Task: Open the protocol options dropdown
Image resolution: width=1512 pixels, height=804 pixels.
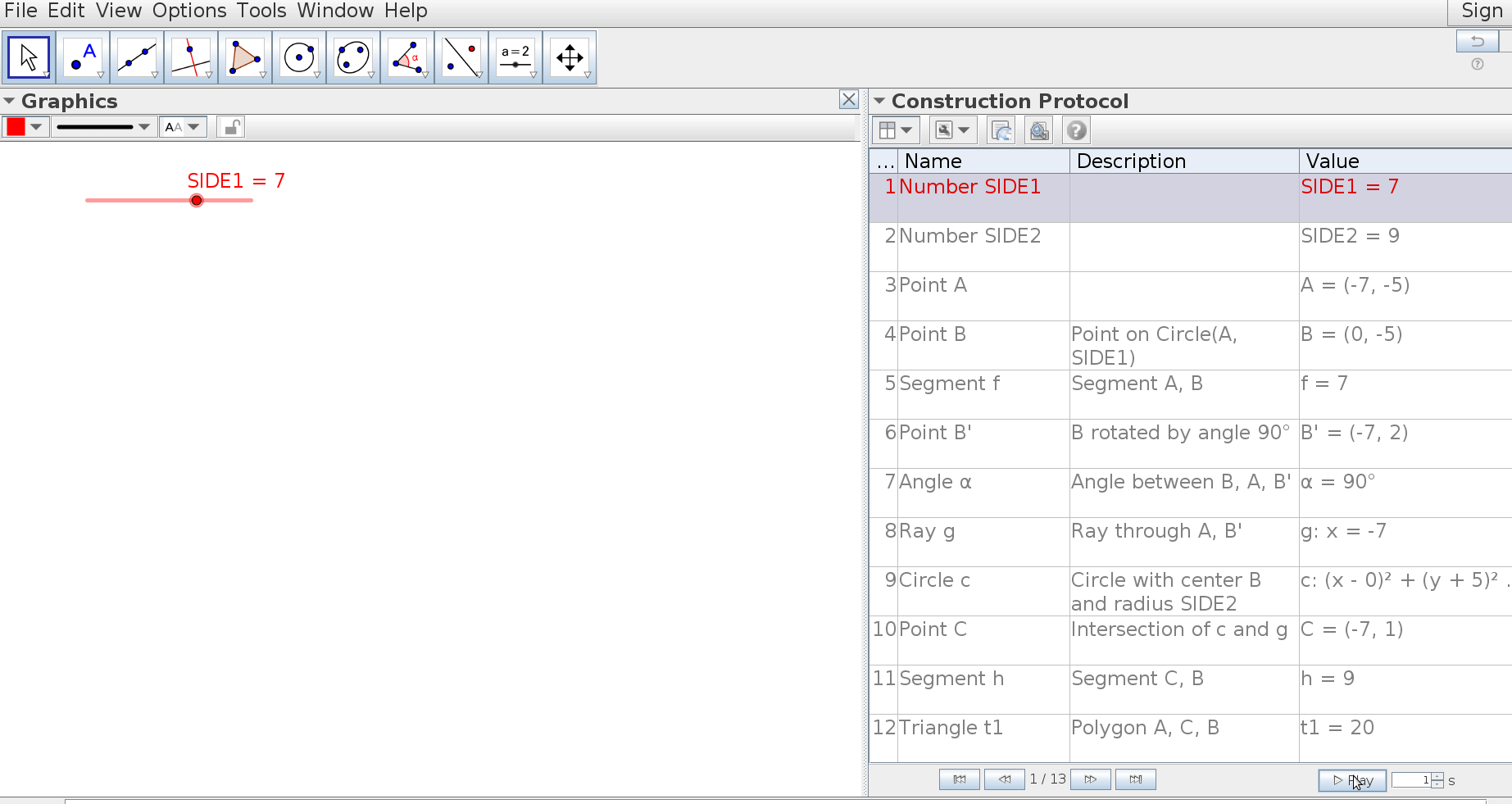Action: click(x=952, y=130)
